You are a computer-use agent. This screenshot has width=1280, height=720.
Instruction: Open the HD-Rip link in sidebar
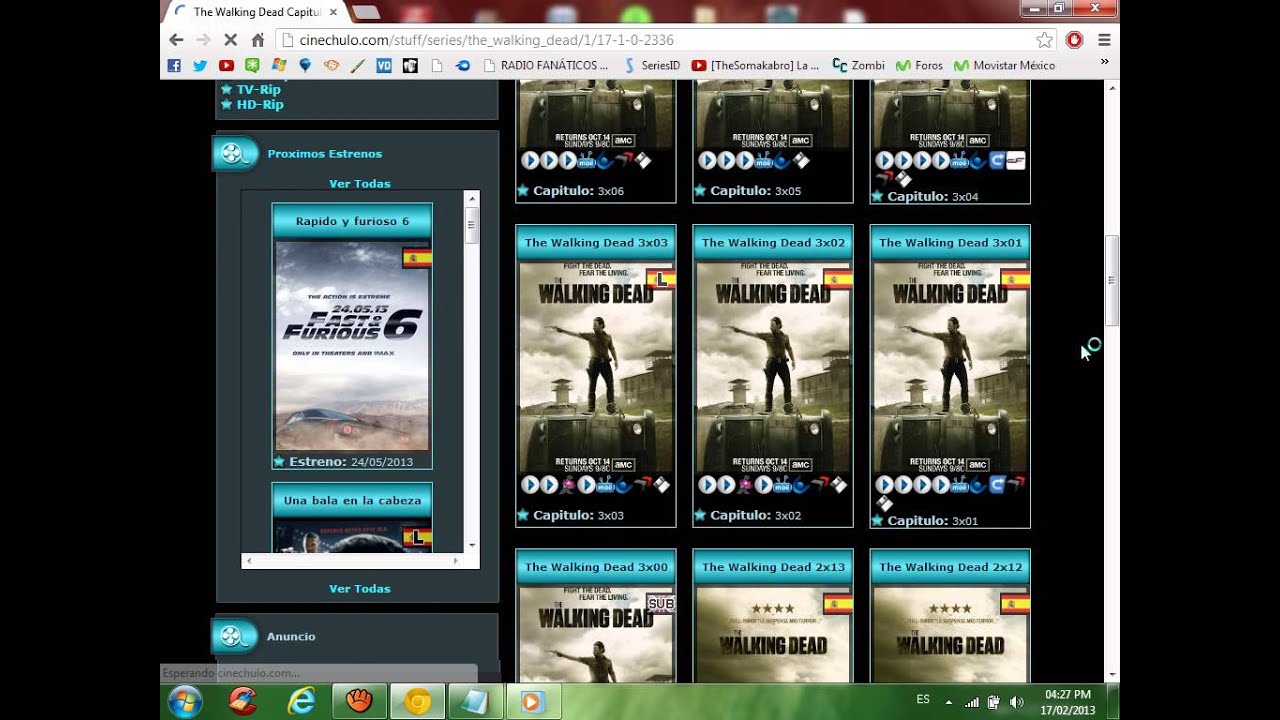pyautogui.click(x=260, y=104)
